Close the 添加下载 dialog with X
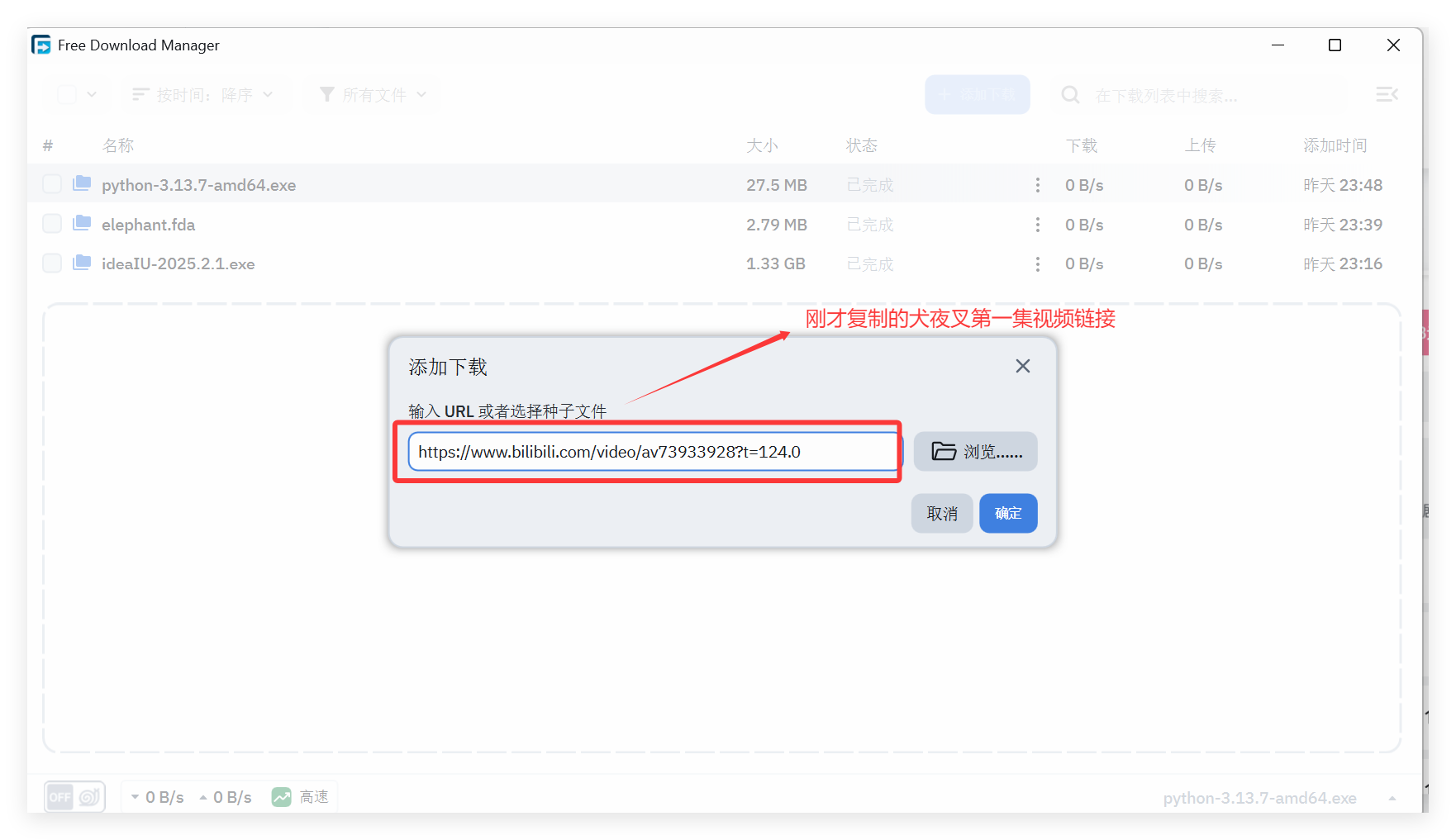 click(x=1023, y=366)
